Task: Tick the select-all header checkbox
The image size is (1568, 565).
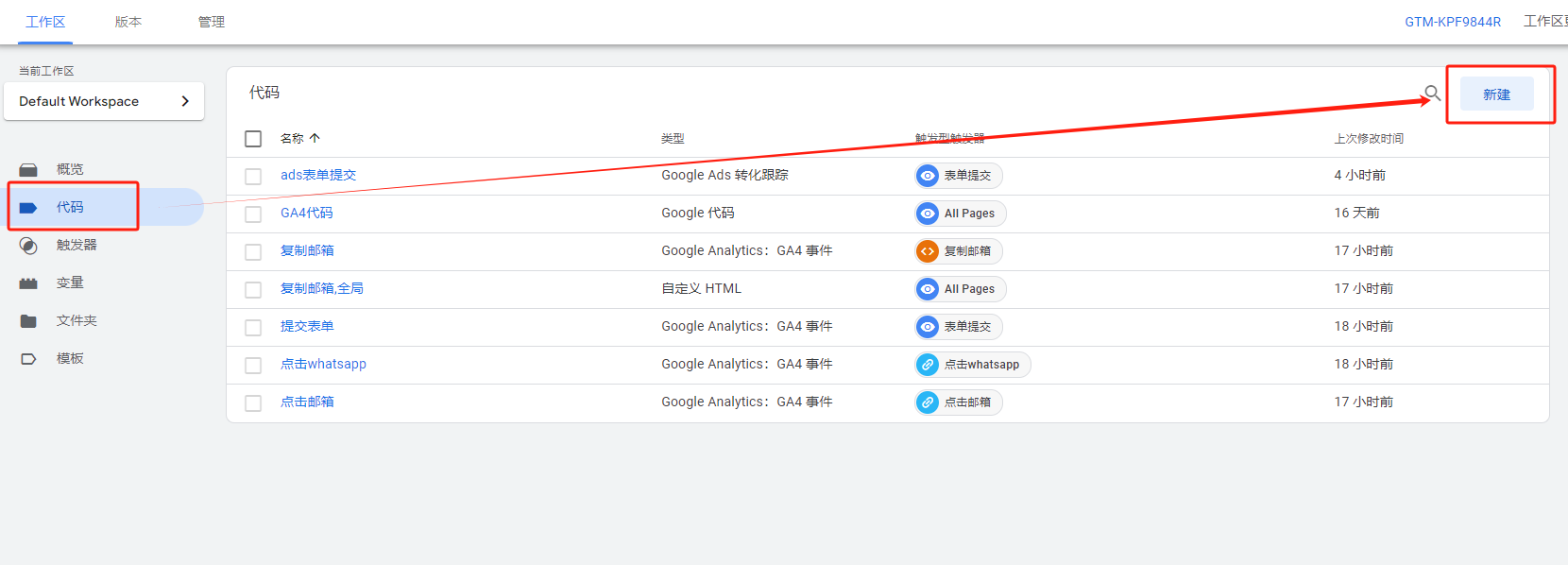Action: pyautogui.click(x=253, y=139)
